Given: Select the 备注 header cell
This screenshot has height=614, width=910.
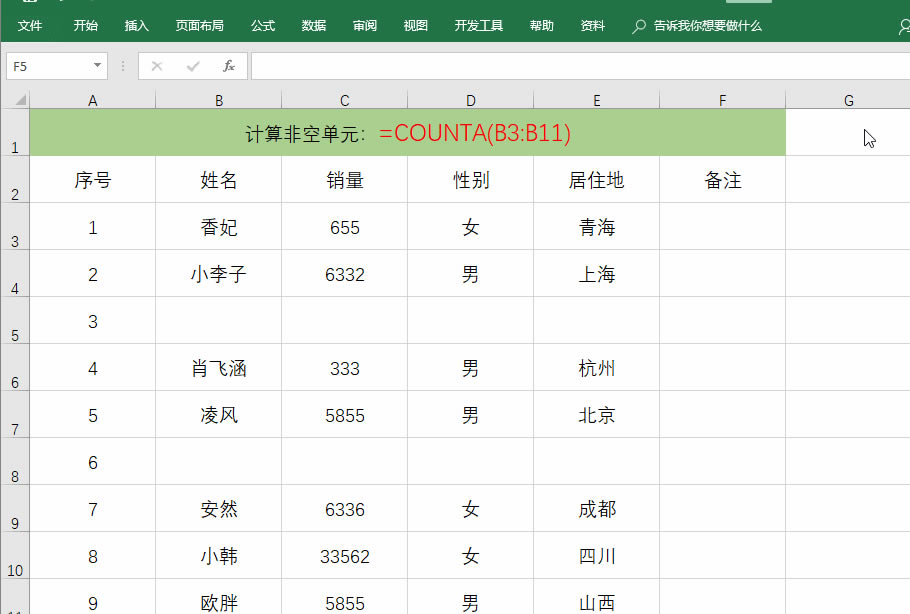Looking at the screenshot, I should click(722, 180).
